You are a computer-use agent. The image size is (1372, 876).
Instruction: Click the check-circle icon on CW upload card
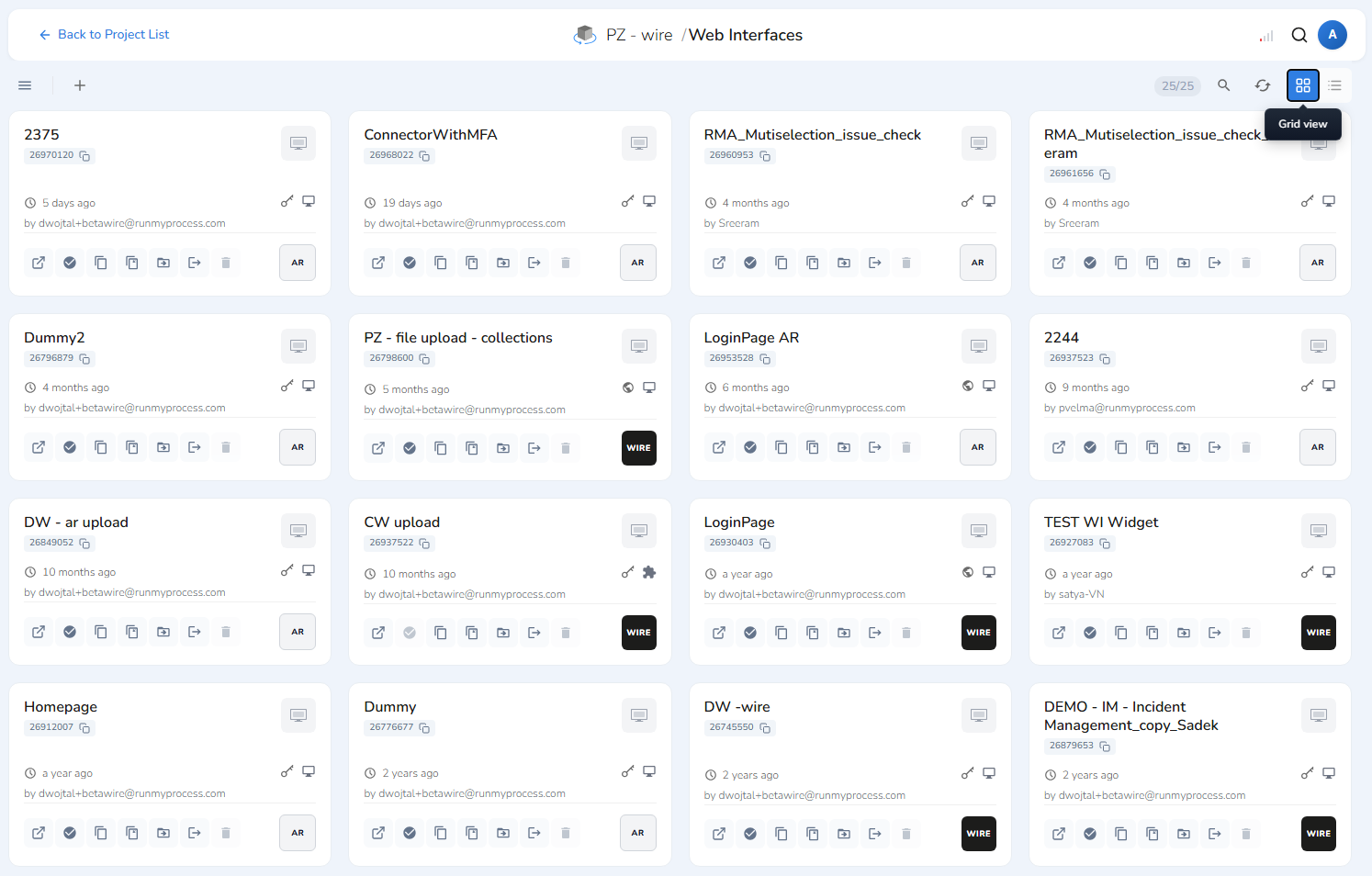[x=410, y=633]
